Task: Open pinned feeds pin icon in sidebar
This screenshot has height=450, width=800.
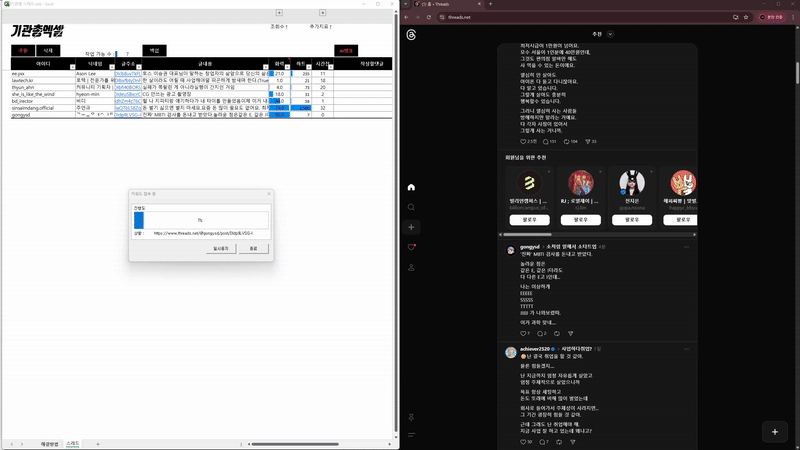Action: coord(411,417)
